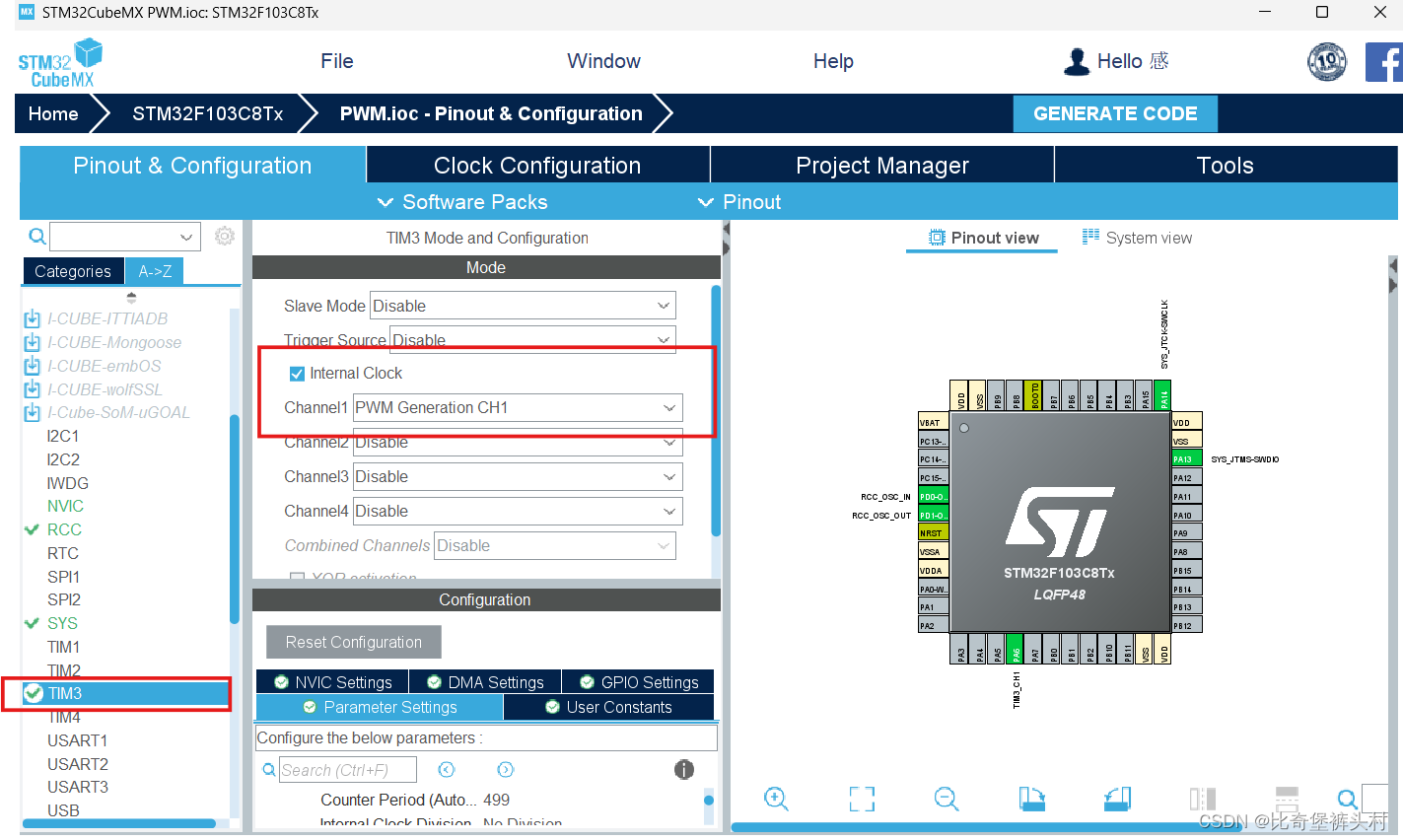This screenshot has width=1403, height=840.
Task: Open the DMA Settings tab
Action: click(x=485, y=682)
